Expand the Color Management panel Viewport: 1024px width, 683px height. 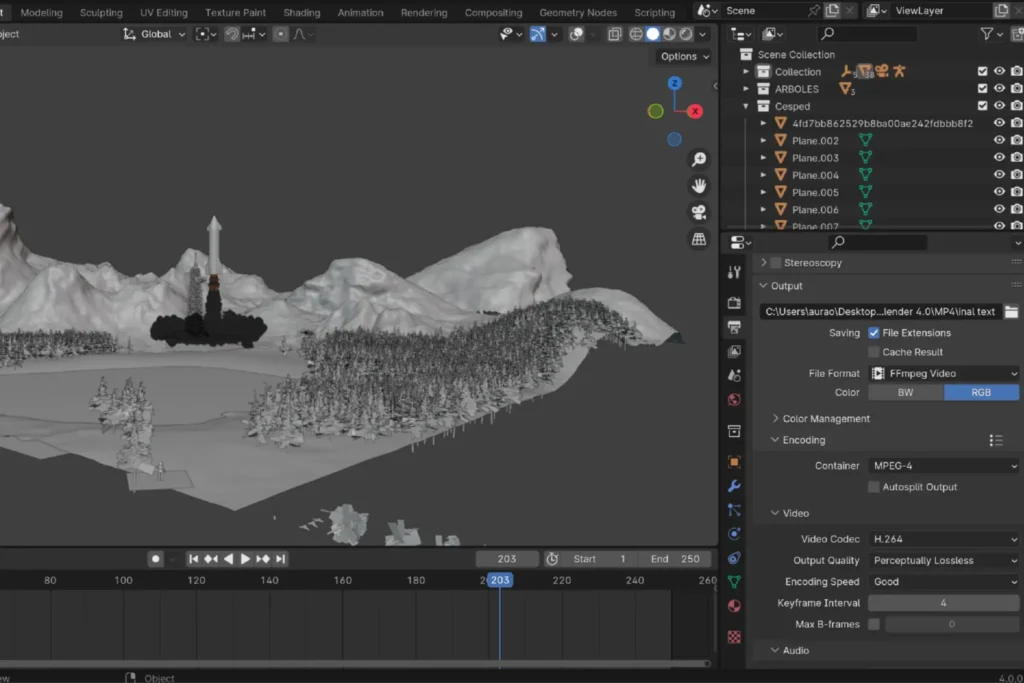825,419
